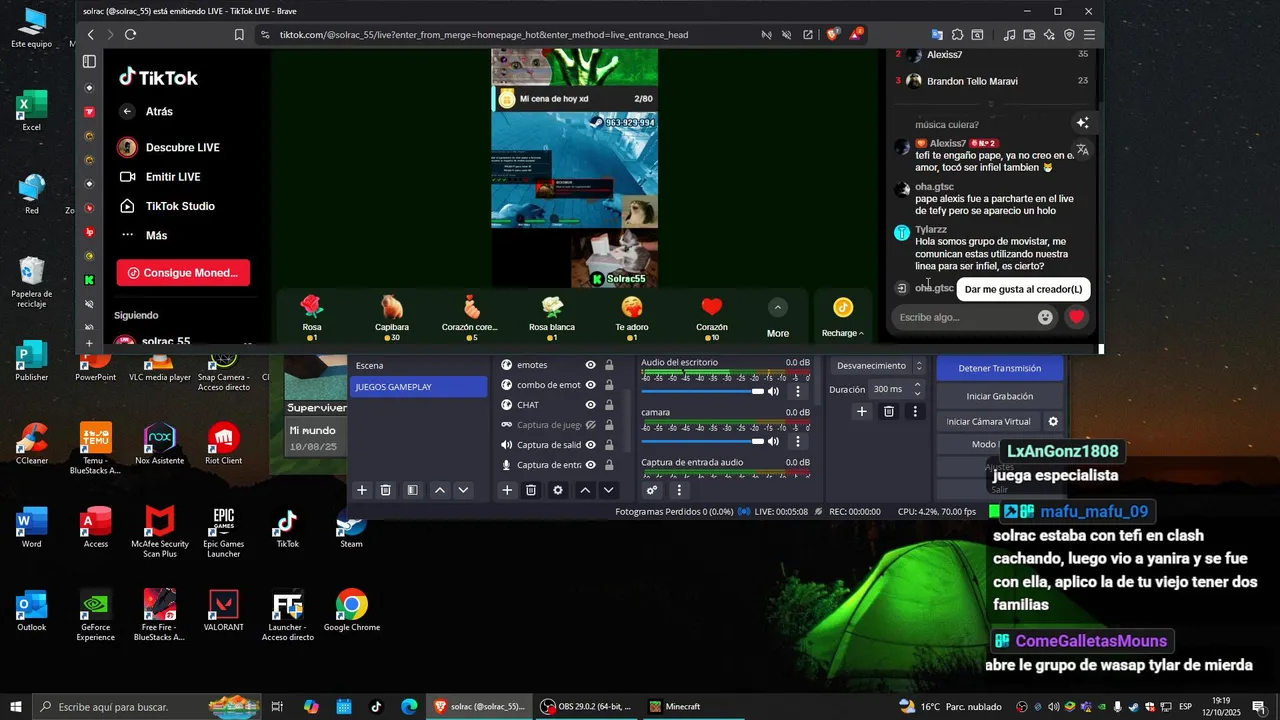Viewport: 1280px width, 720px height.
Task: Open advanced audio properties in mixer
Action: click(652, 490)
